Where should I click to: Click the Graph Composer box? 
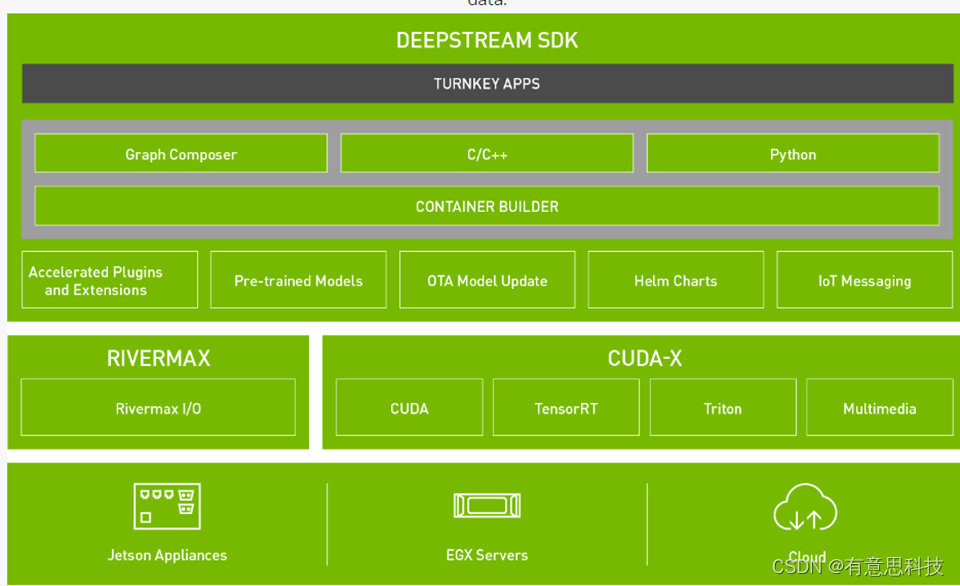(181, 153)
